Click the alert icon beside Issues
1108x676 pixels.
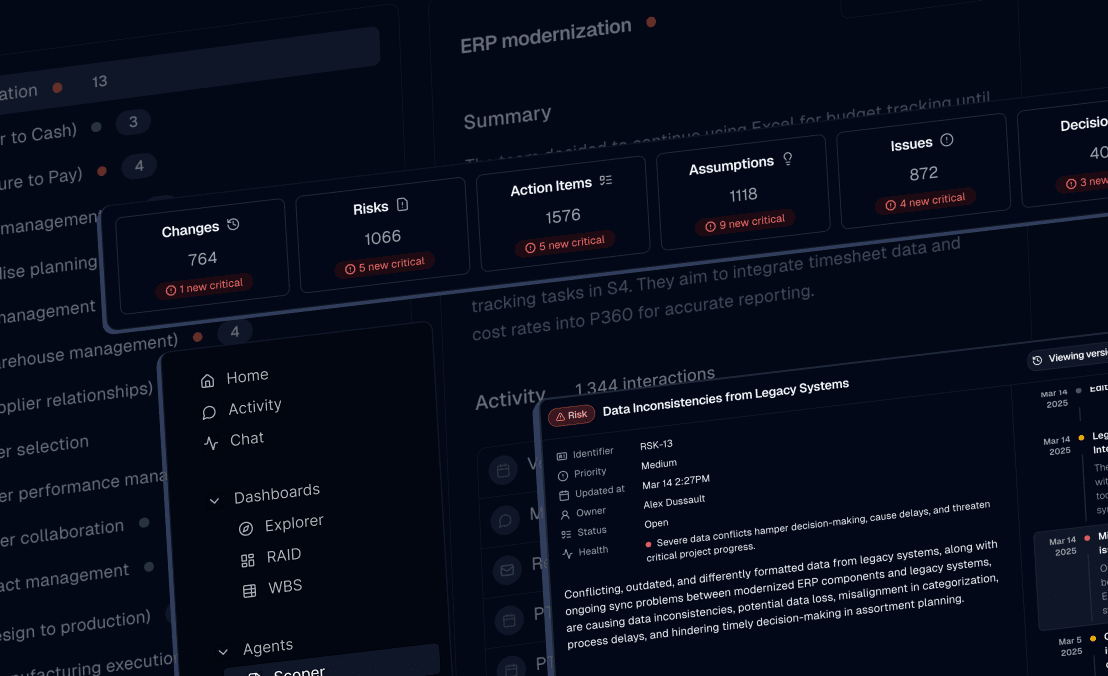click(x=946, y=140)
